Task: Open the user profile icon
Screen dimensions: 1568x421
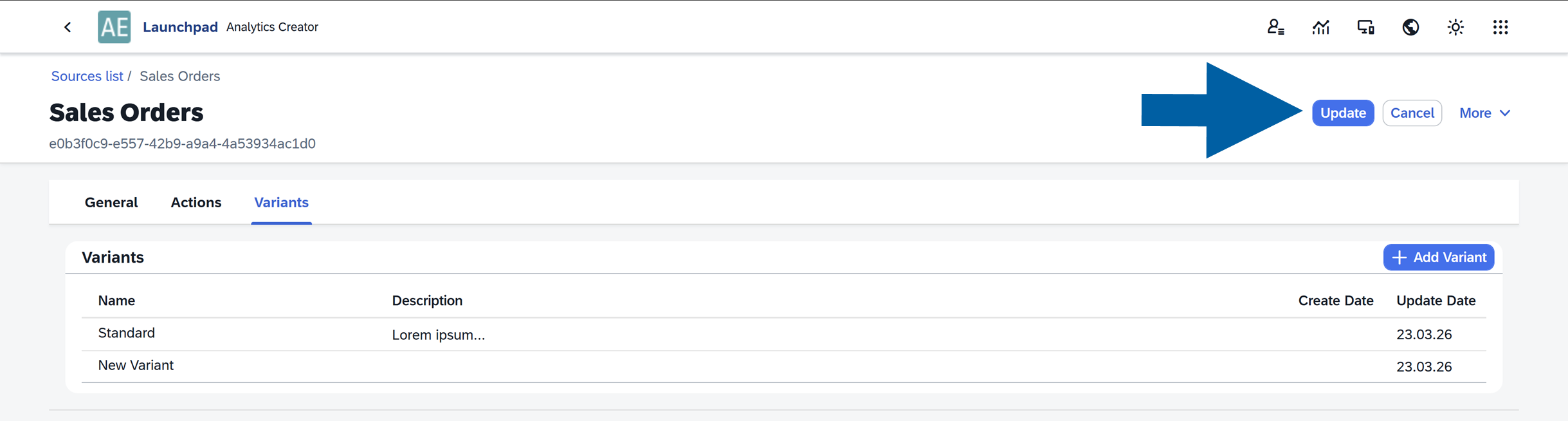Action: (x=1275, y=27)
